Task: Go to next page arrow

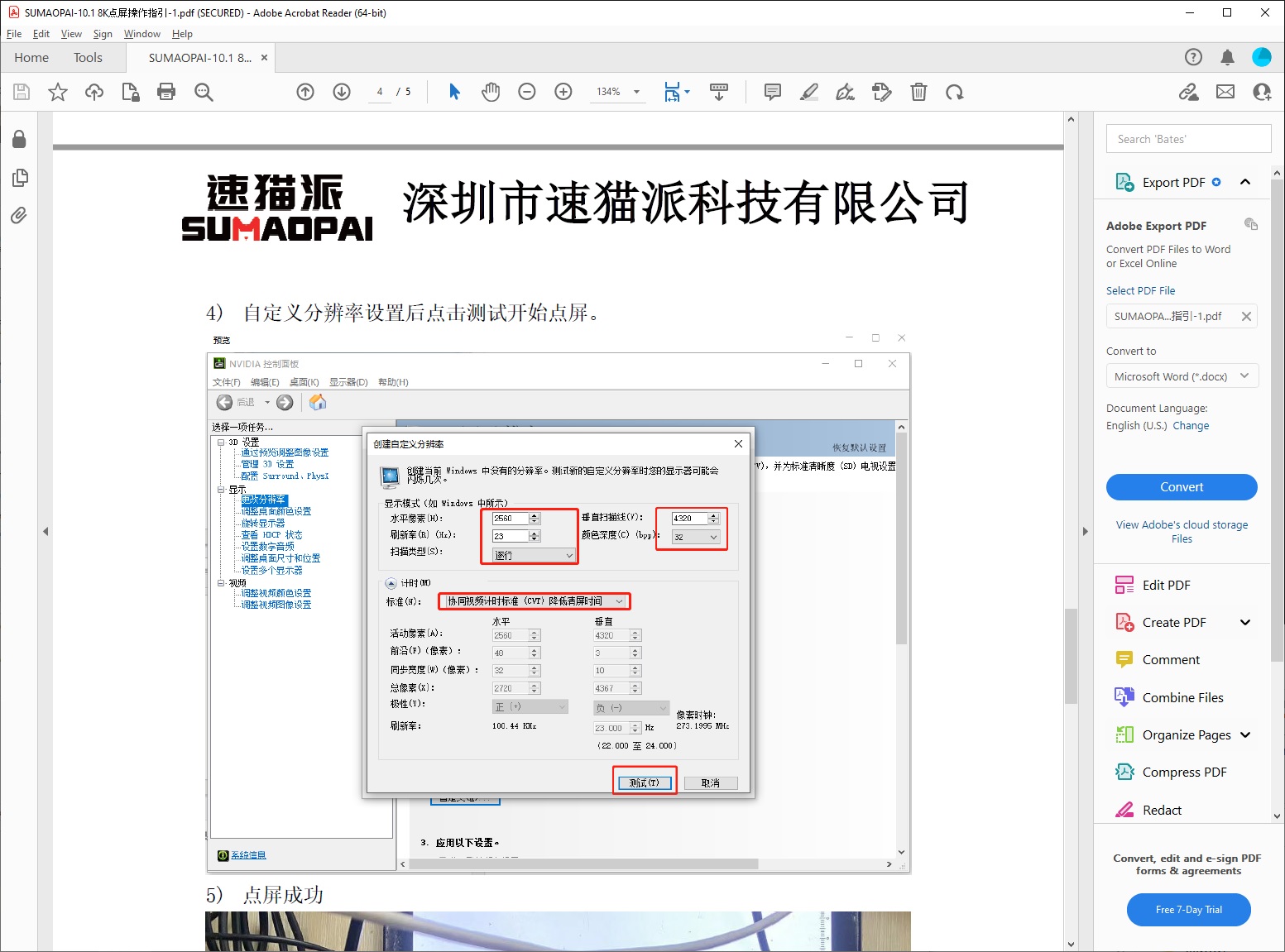Action: [x=342, y=92]
